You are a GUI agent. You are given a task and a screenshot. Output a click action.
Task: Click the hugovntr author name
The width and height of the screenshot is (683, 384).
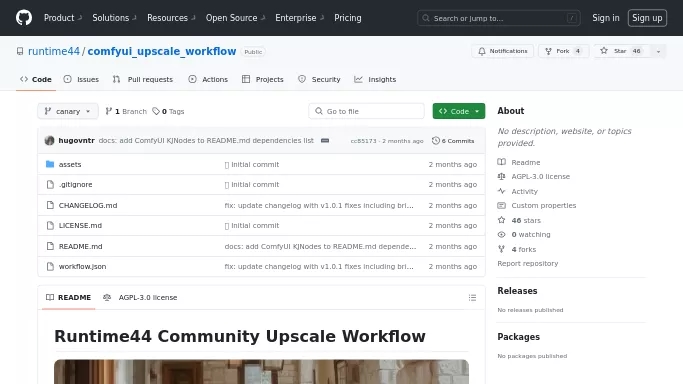[x=76, y=141]
